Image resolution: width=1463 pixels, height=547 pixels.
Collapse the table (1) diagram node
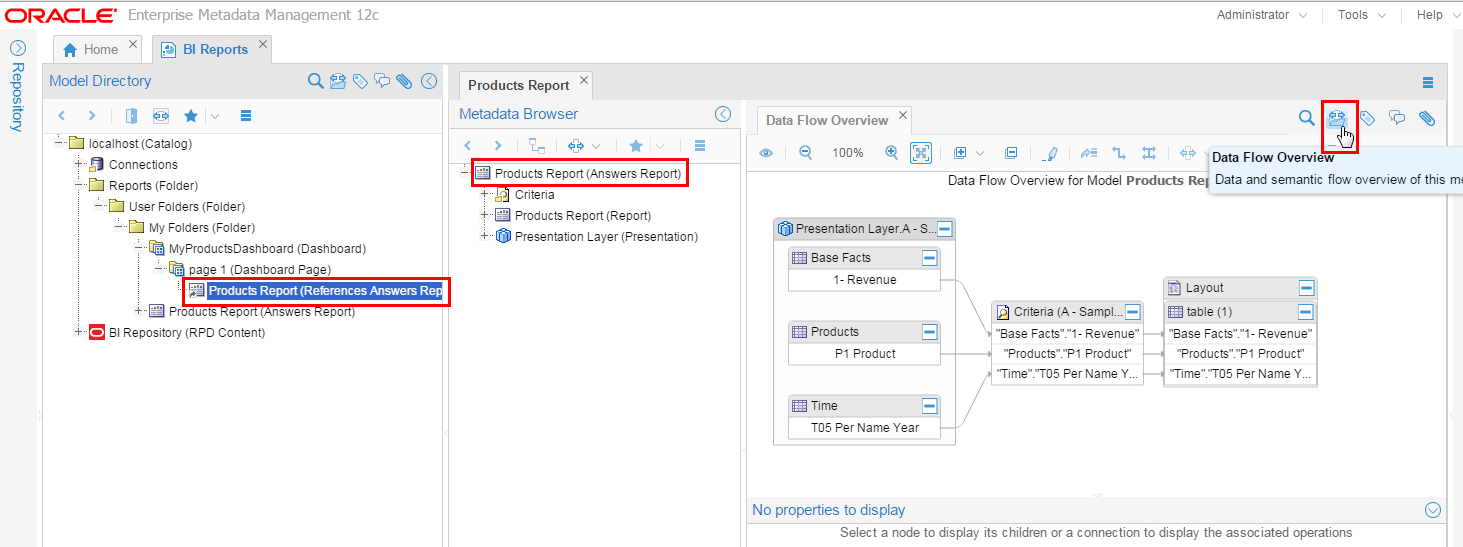click(1306, 312)
